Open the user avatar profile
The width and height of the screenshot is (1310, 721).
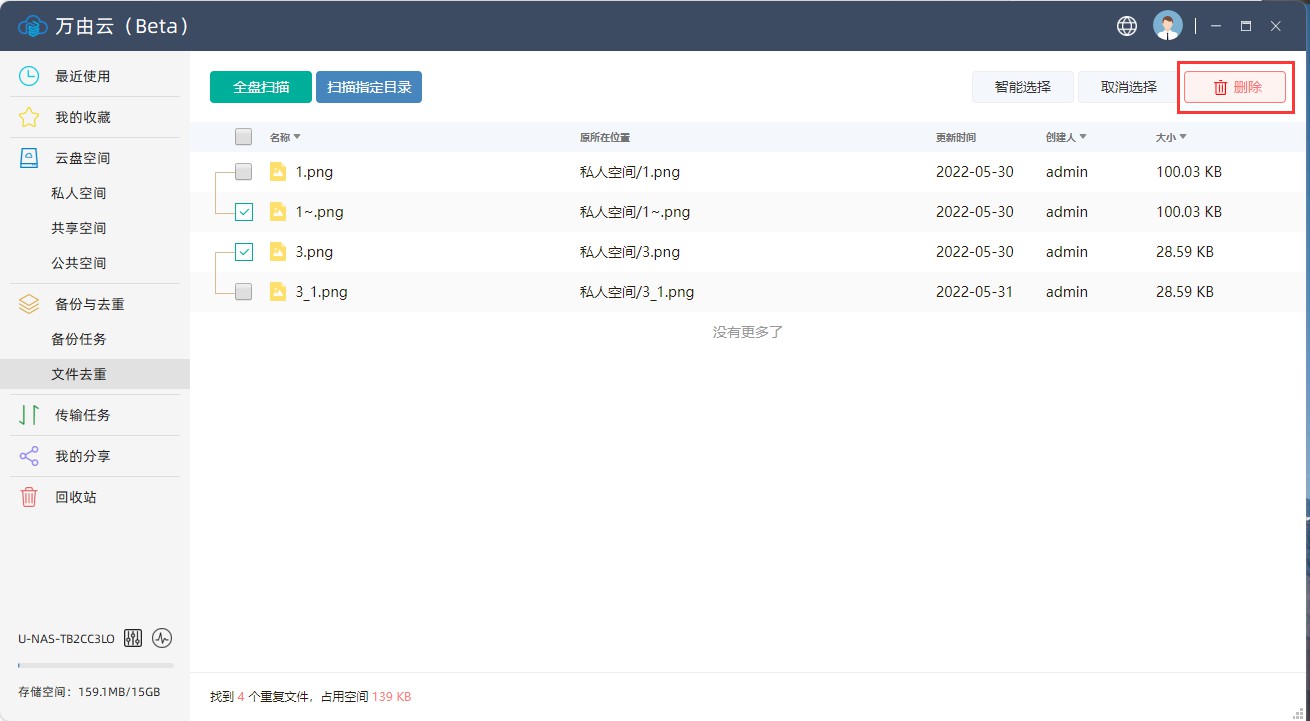[x=1167, y=26]
